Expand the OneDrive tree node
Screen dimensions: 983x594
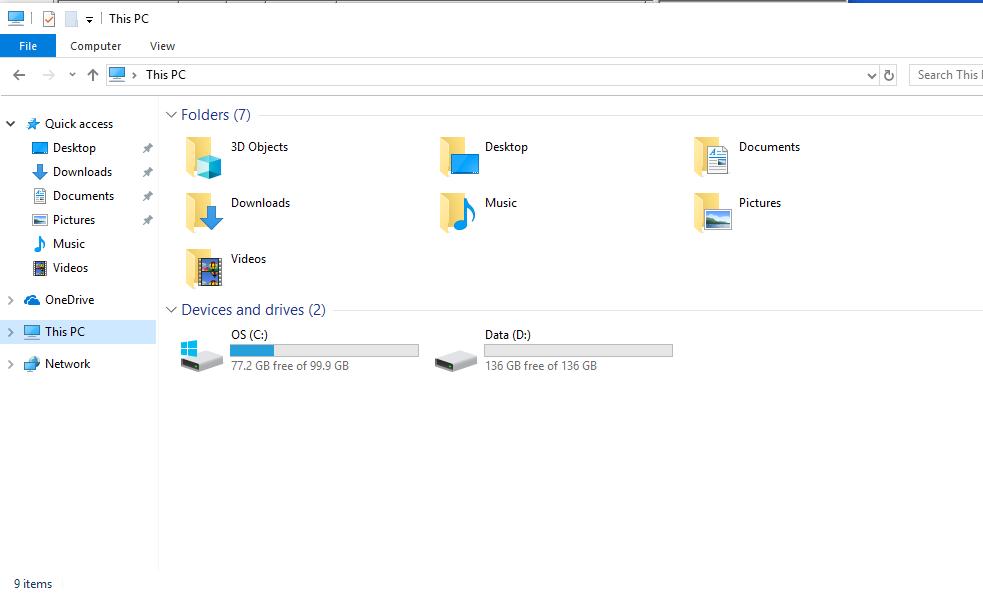coord(11,300)
